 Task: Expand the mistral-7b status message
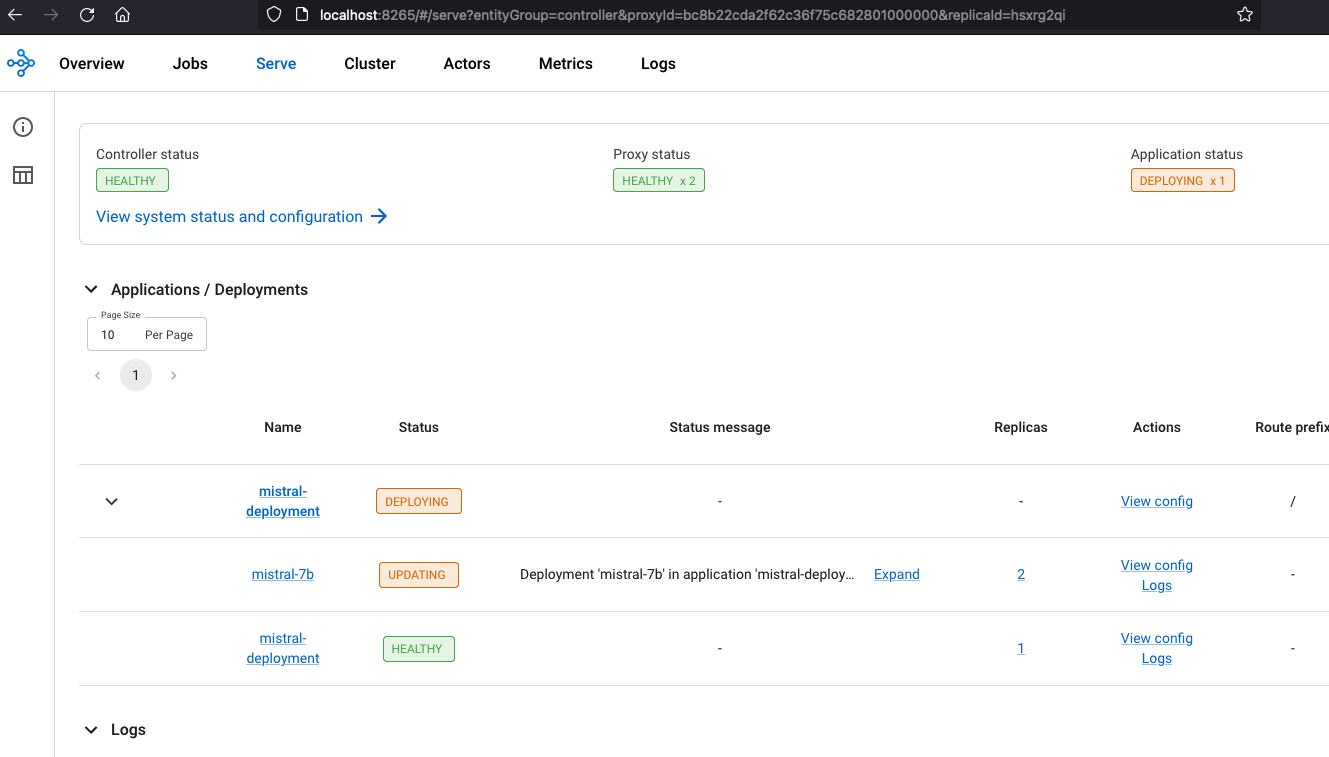[x=896, y=574]
